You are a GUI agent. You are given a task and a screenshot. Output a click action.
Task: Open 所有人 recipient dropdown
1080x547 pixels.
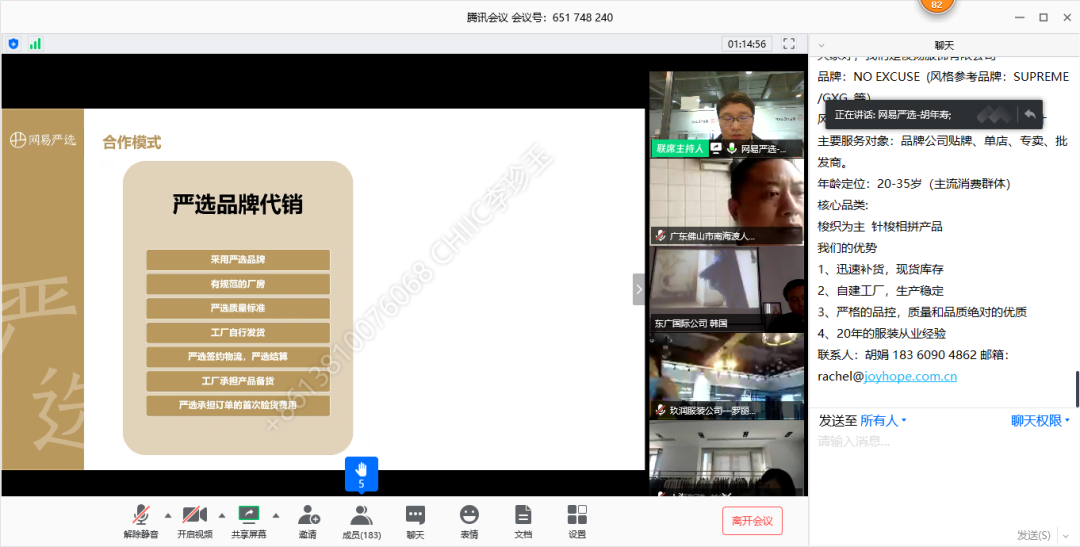884,420
